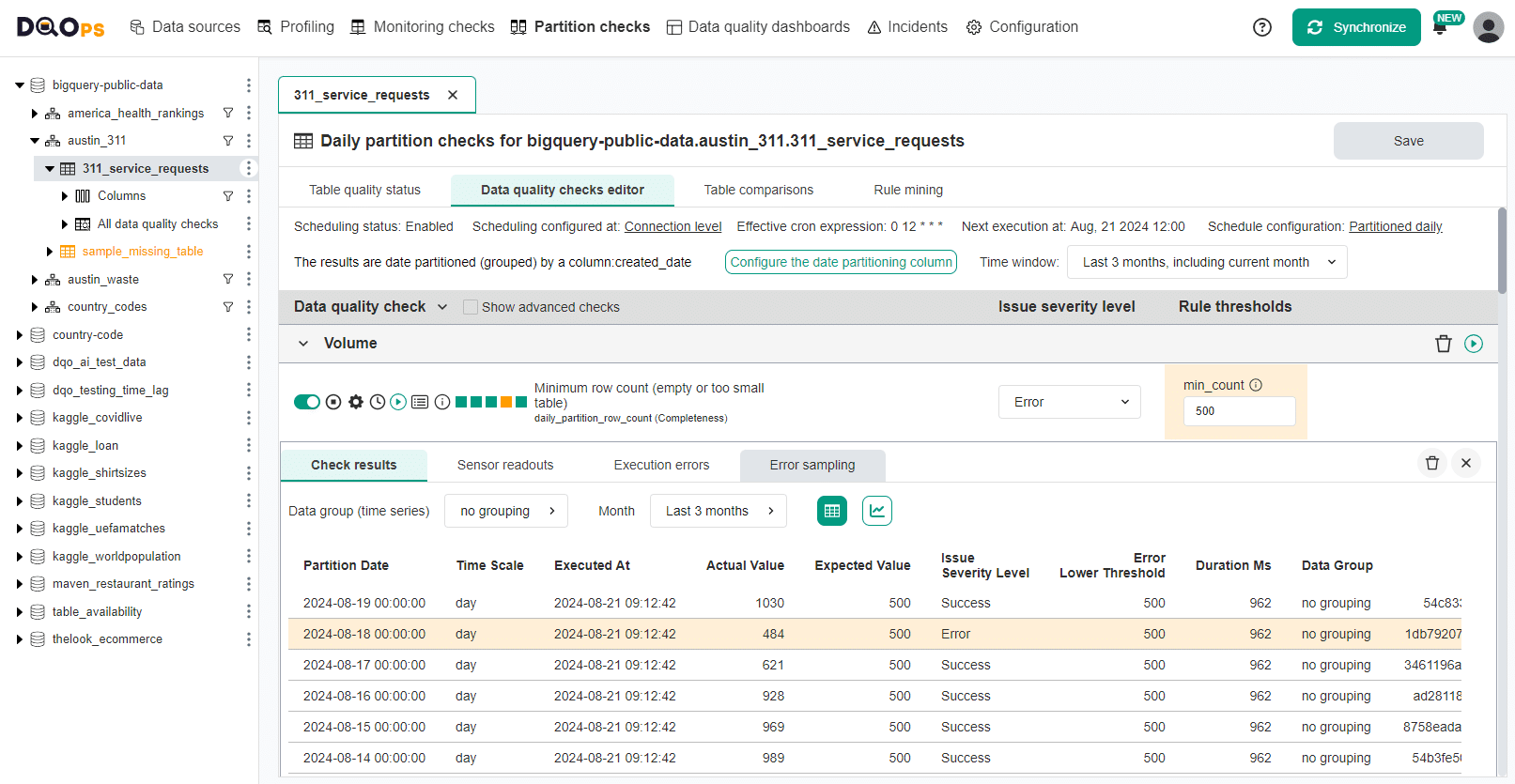Screen dimensions: 1515x784
Task: Run all Volume category checks
Action: click(x=1474, y=344)
